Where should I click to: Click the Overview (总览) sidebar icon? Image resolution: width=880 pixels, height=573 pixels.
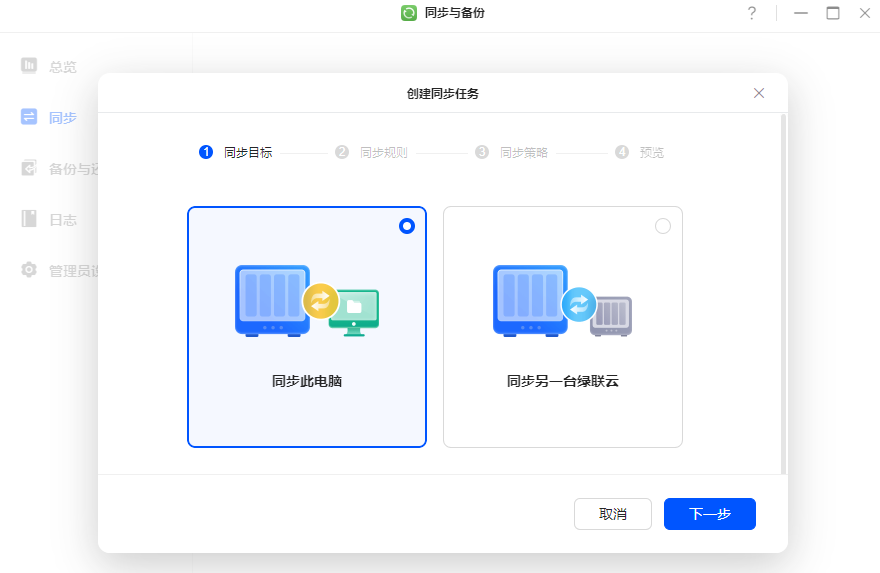click(29, 66)
